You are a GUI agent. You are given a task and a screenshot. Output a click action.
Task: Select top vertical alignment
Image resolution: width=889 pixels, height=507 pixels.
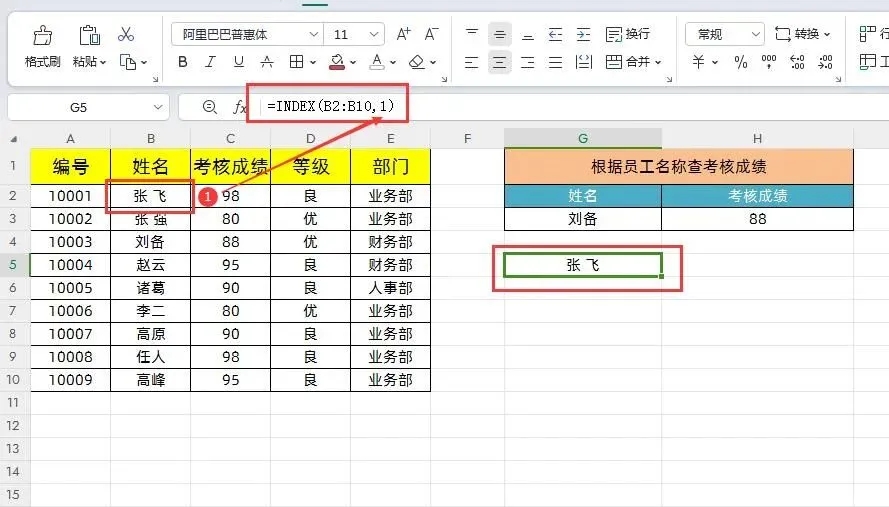pos(472,35)
